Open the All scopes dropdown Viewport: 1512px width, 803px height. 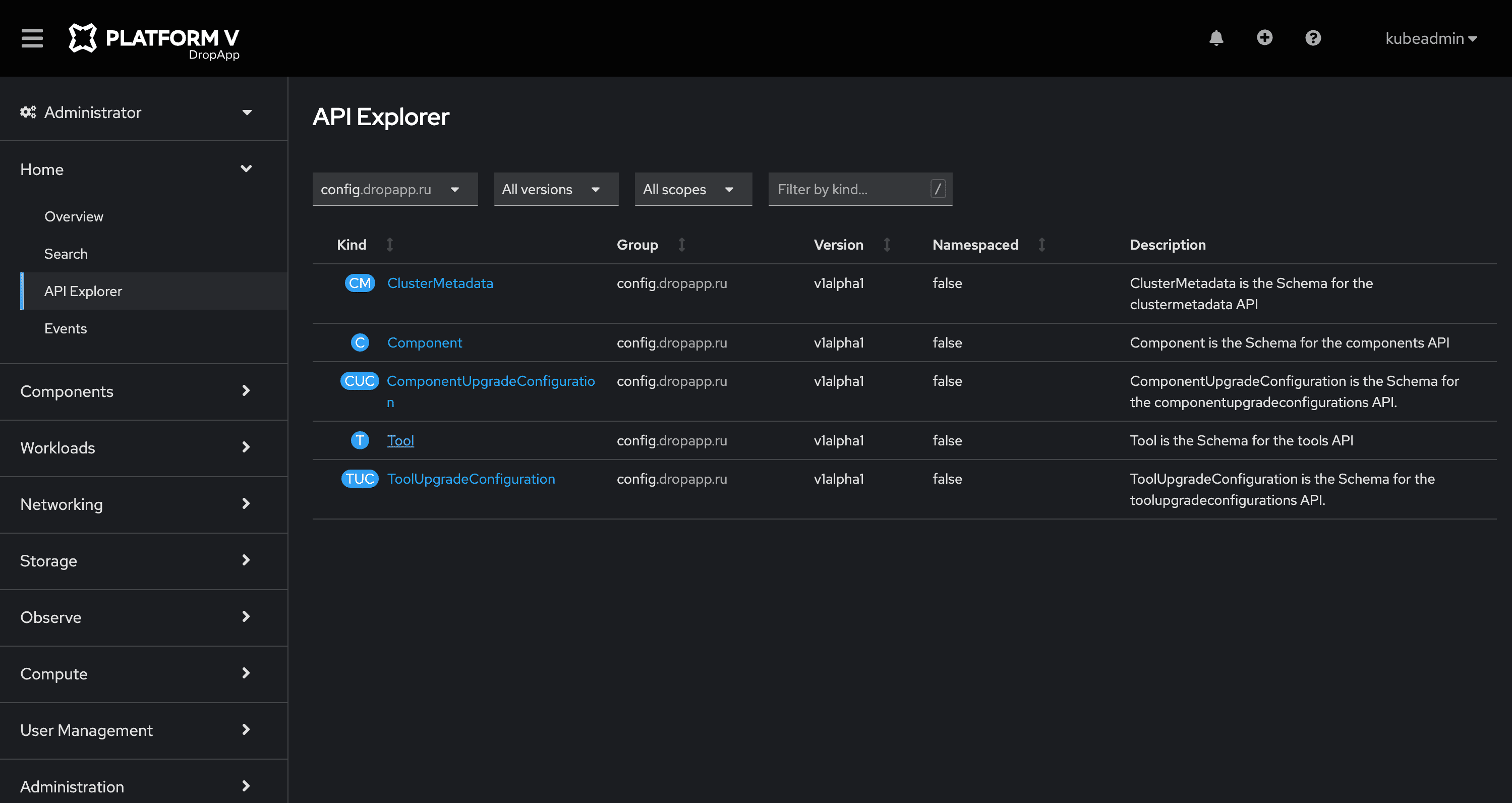point(693,189)
